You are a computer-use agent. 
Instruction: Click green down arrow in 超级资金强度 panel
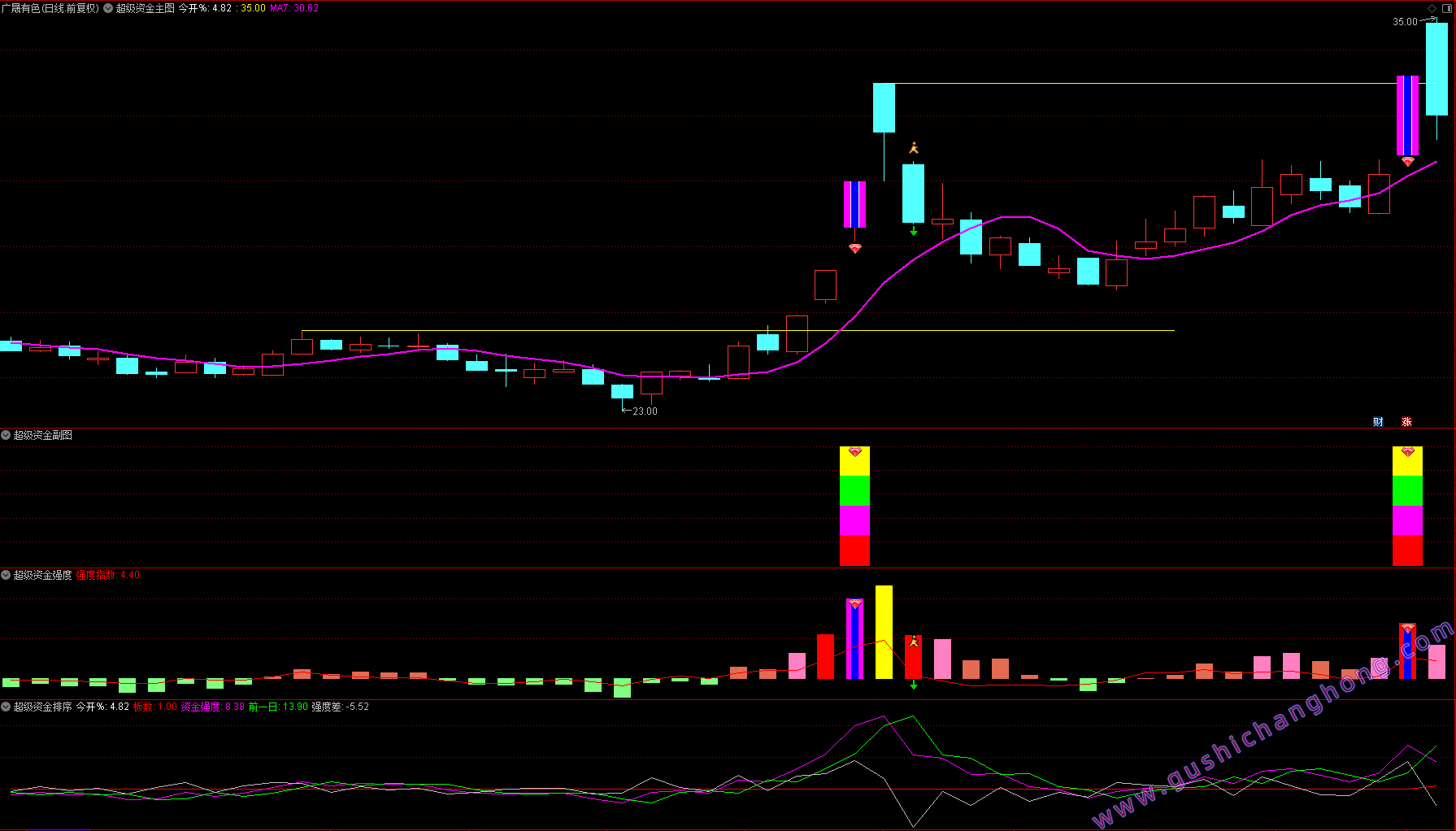(914, 685)
